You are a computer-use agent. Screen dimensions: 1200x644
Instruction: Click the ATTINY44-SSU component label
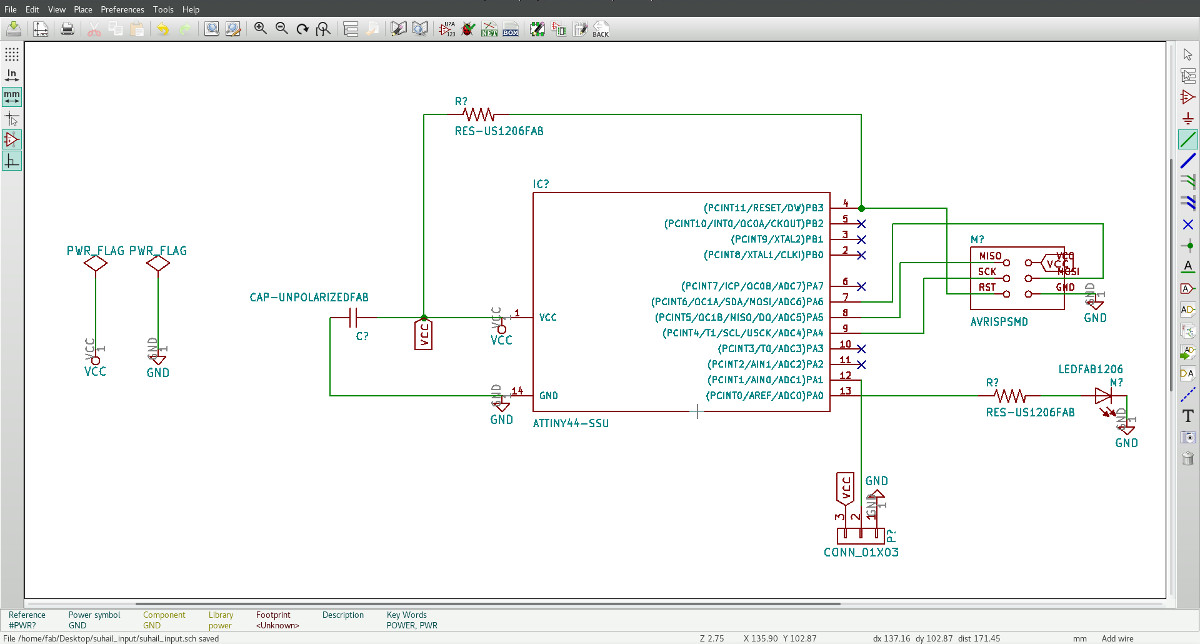[x=571, y=424]
